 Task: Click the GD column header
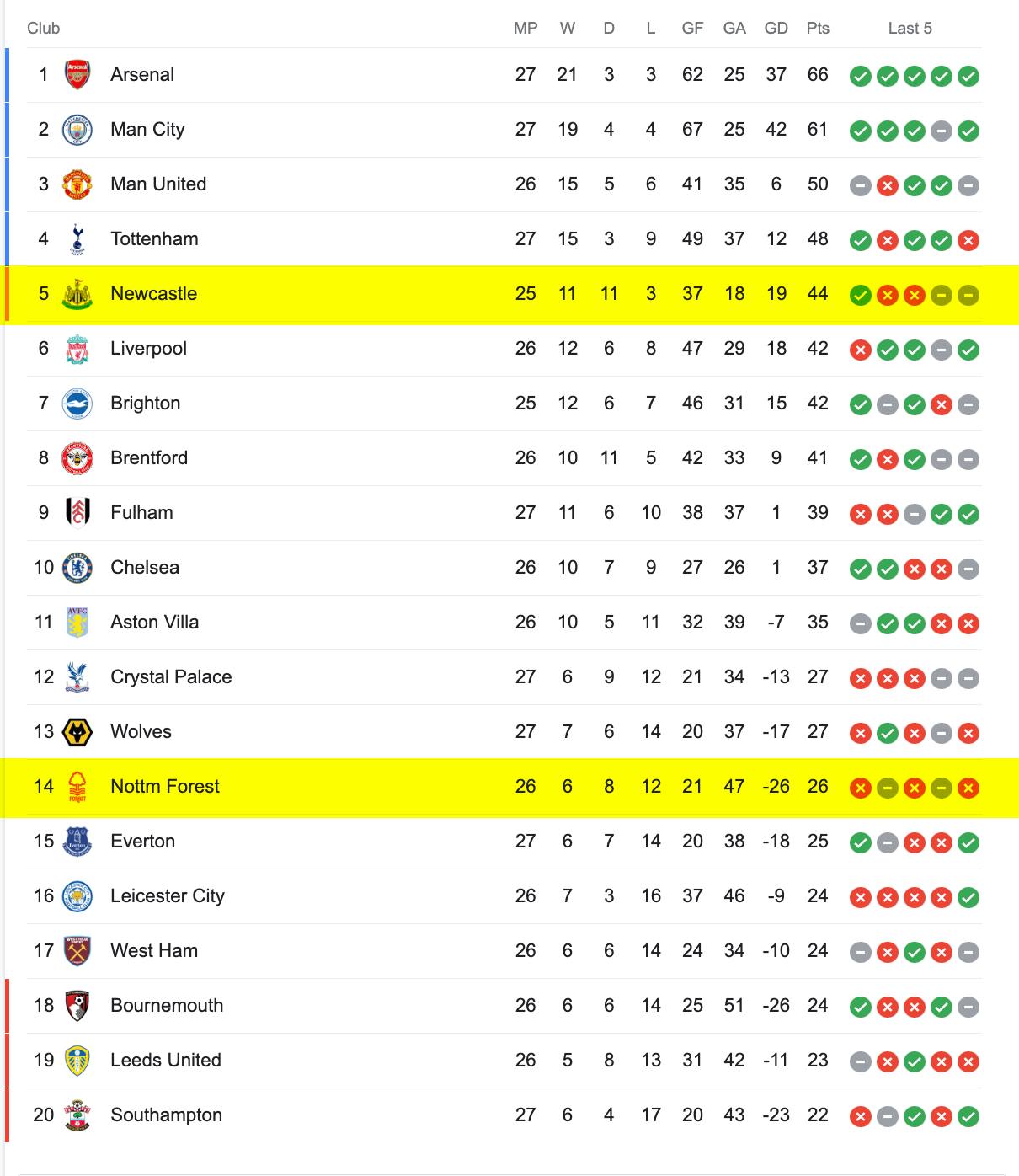776,28
